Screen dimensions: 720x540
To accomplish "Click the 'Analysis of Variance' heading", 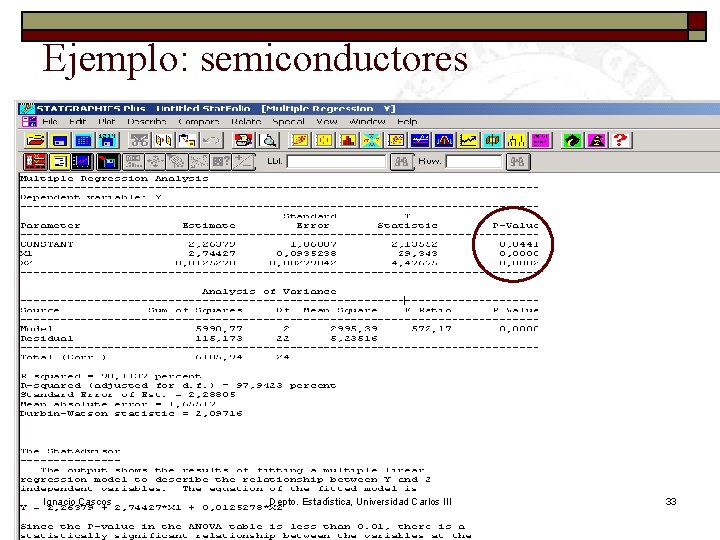I will (x=269, y=291).
